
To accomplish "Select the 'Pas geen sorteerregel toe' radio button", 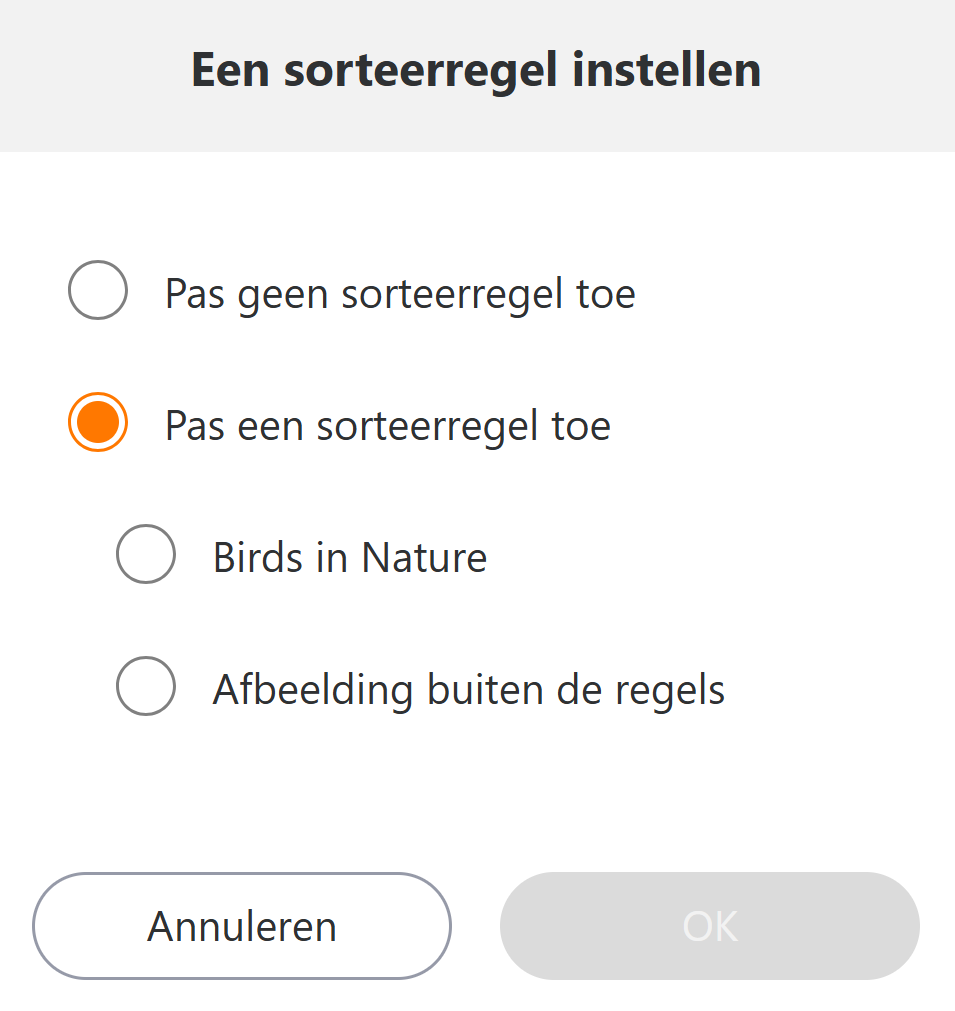I will pyautogui.click(x=98, y=290).
